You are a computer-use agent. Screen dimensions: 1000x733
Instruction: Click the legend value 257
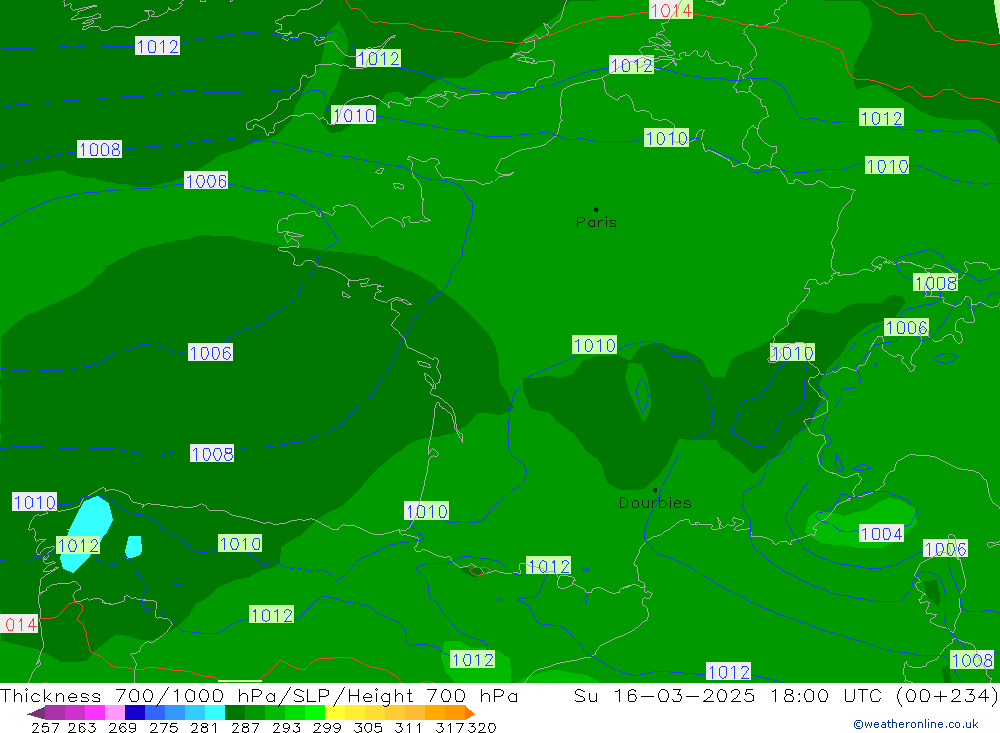(45, 727)
